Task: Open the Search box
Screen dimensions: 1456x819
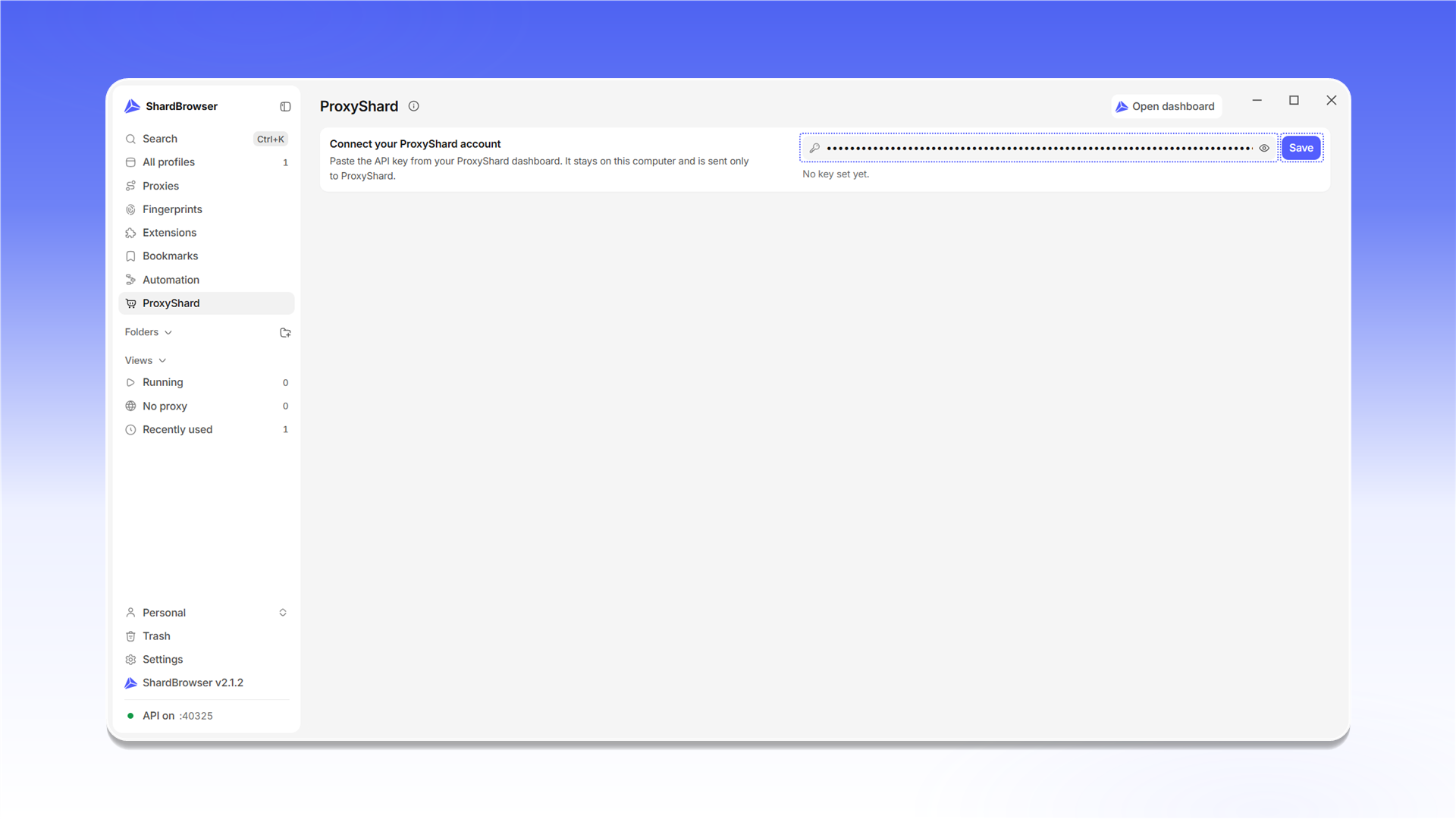Action: coord(206,139)
